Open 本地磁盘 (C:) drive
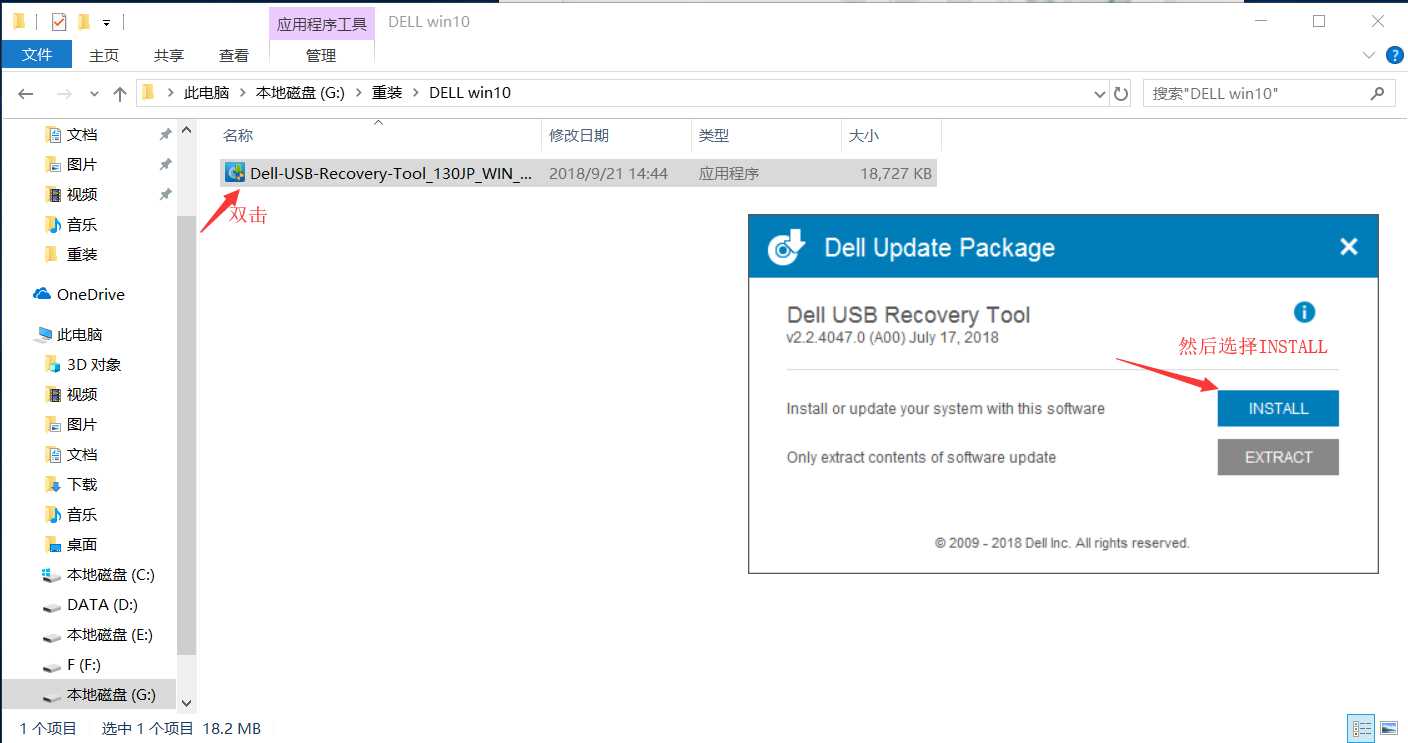 tap(110, 574)
